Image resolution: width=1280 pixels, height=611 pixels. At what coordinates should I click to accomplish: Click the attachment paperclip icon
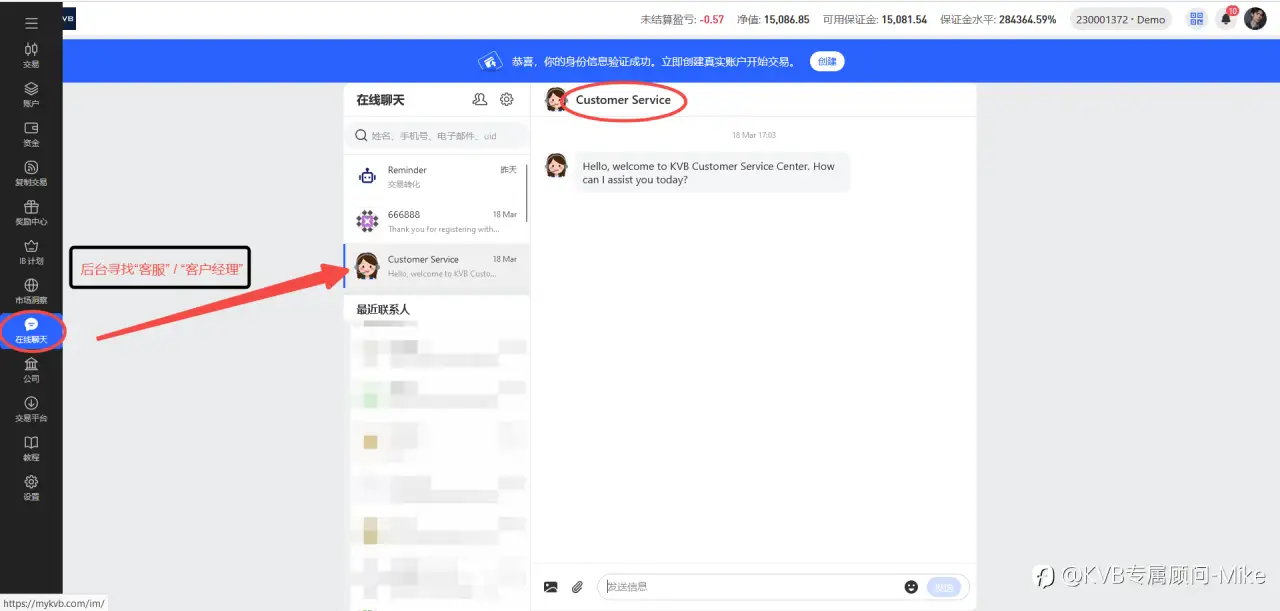coord(577,587)
